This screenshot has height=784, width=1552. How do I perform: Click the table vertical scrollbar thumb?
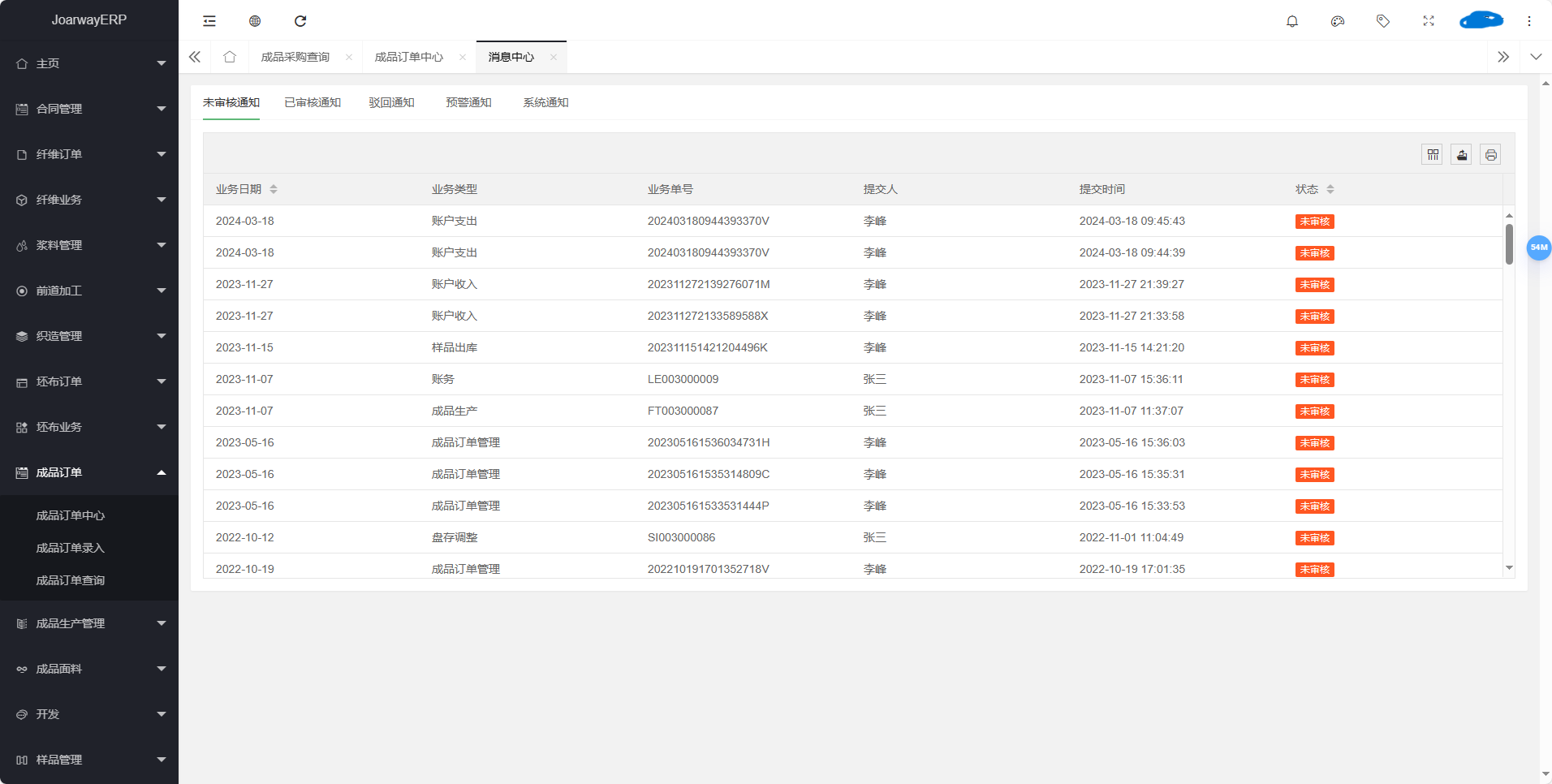(1509, 244)
